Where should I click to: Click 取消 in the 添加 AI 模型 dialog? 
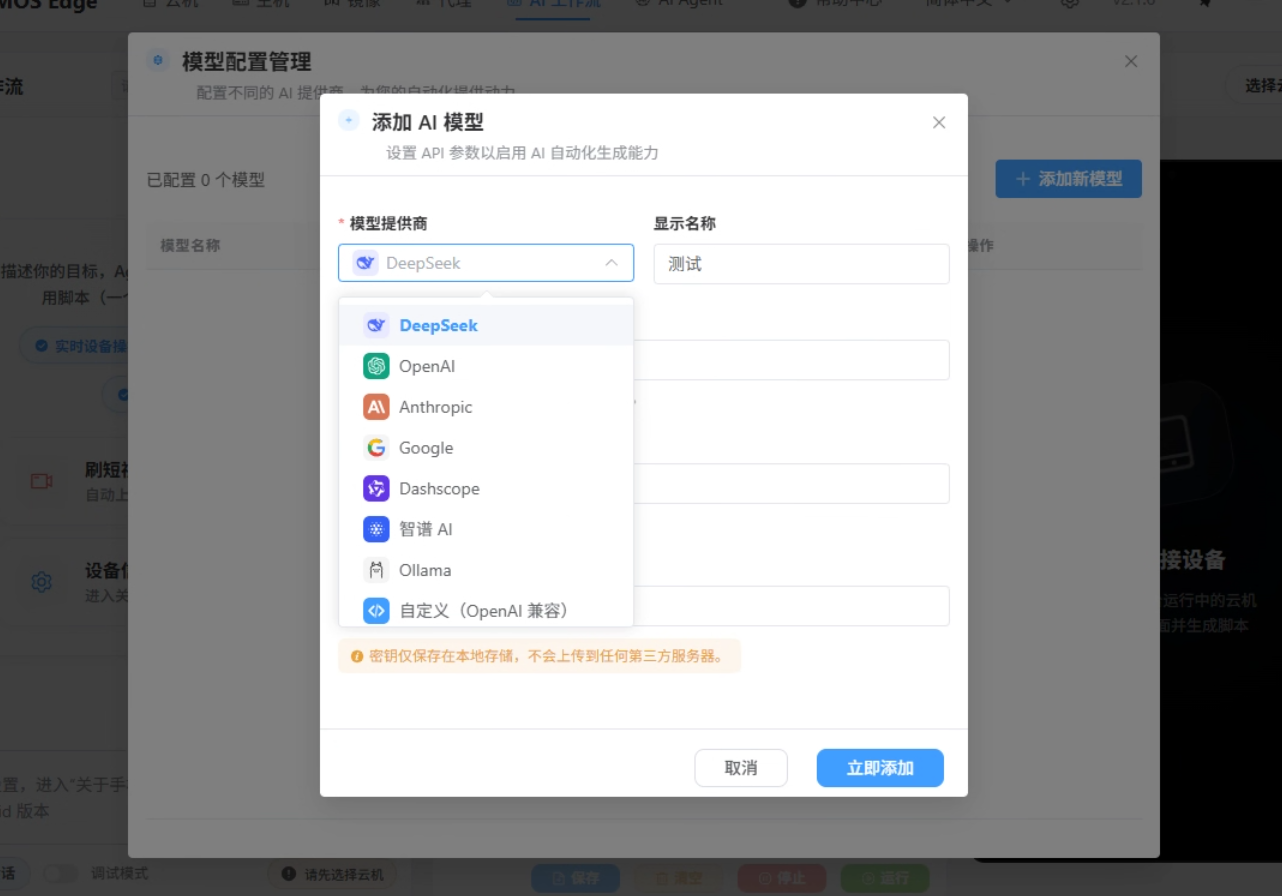point(741,768)
